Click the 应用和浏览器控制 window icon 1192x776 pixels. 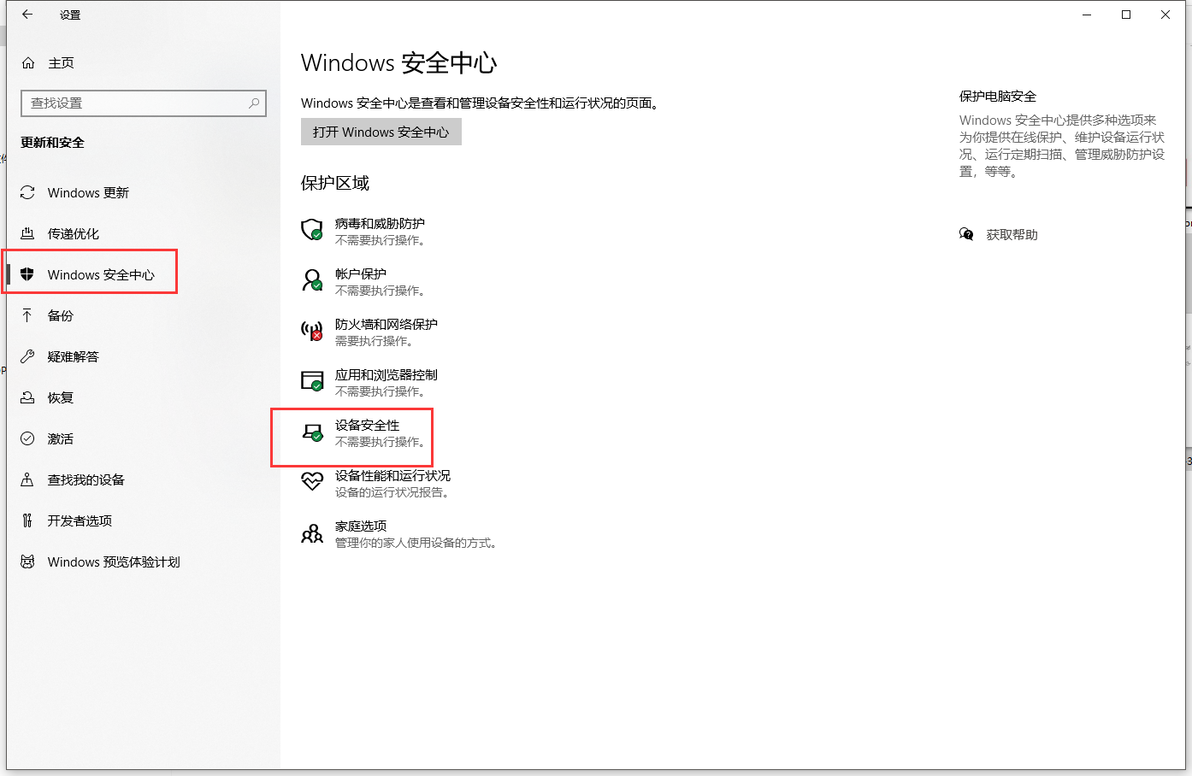click(x=312, y=381)
